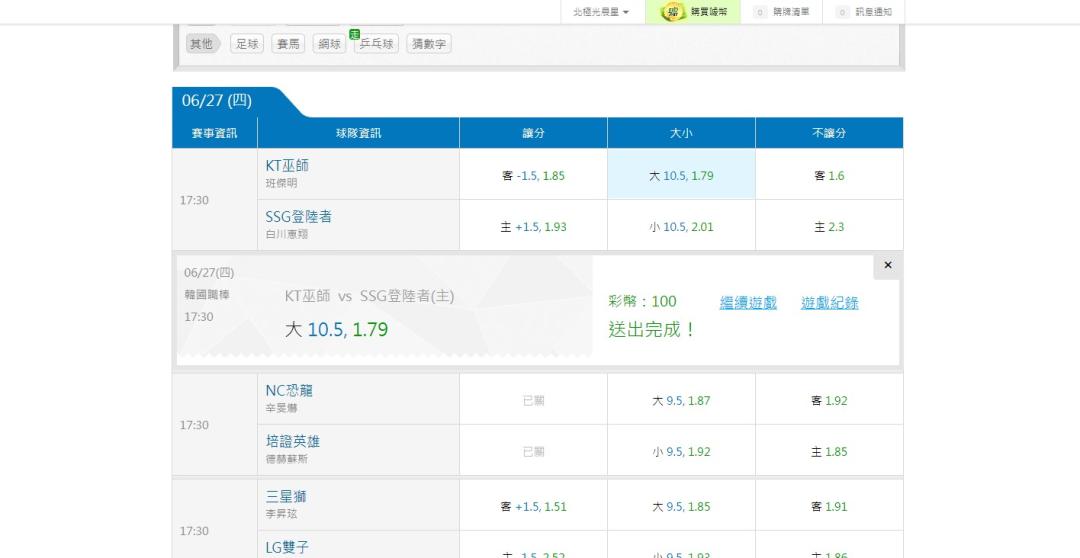Click the 賽事資訊 column header
The image size is (1080, 558).
[x=214, y=133]
